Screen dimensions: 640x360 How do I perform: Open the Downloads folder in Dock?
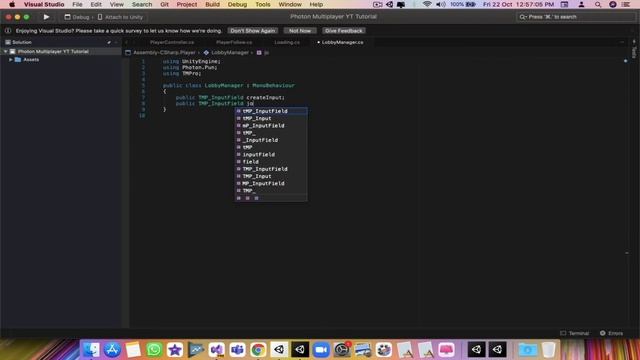tap(527, 350)
